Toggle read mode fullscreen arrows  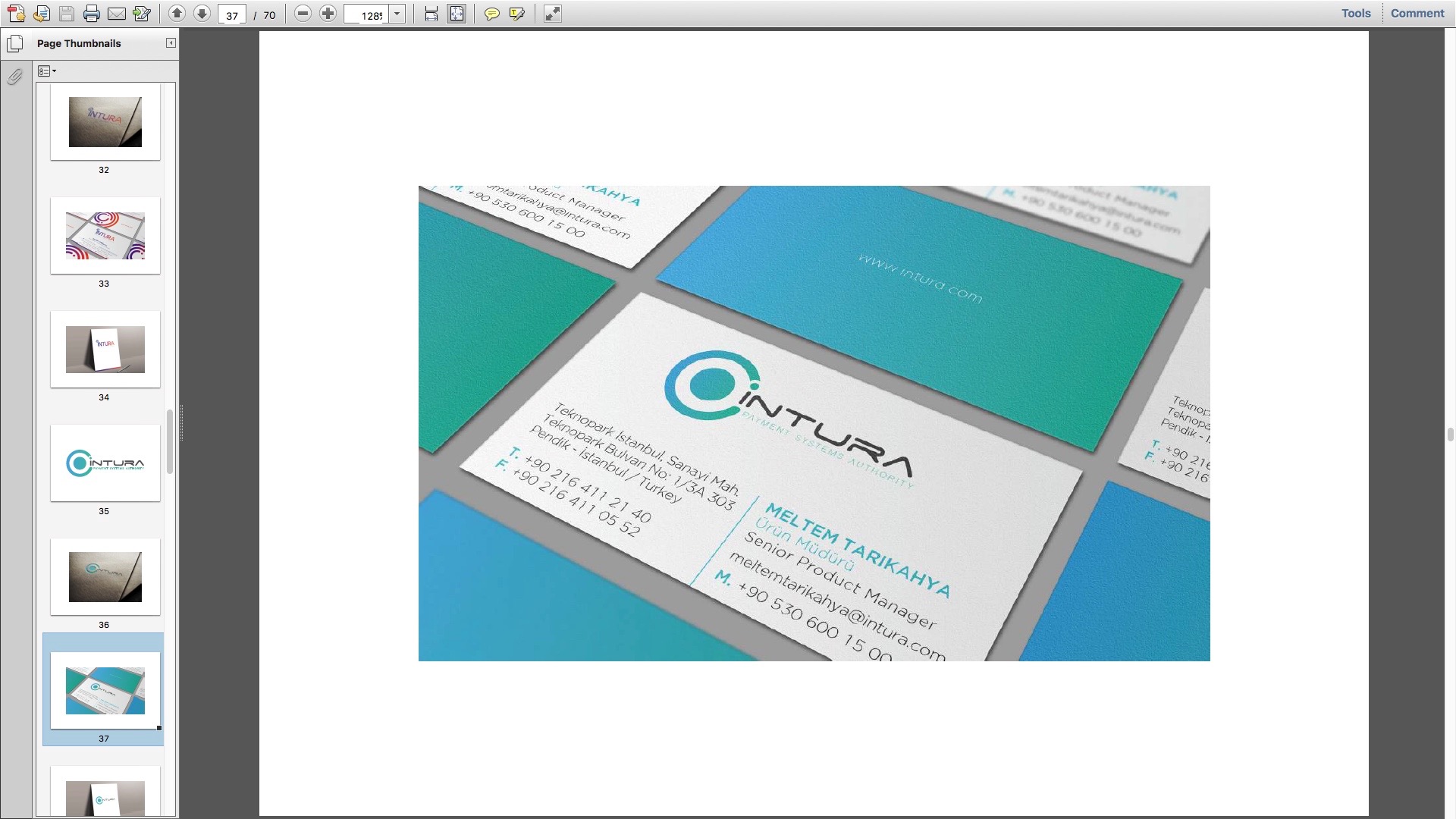coord(553,14)
